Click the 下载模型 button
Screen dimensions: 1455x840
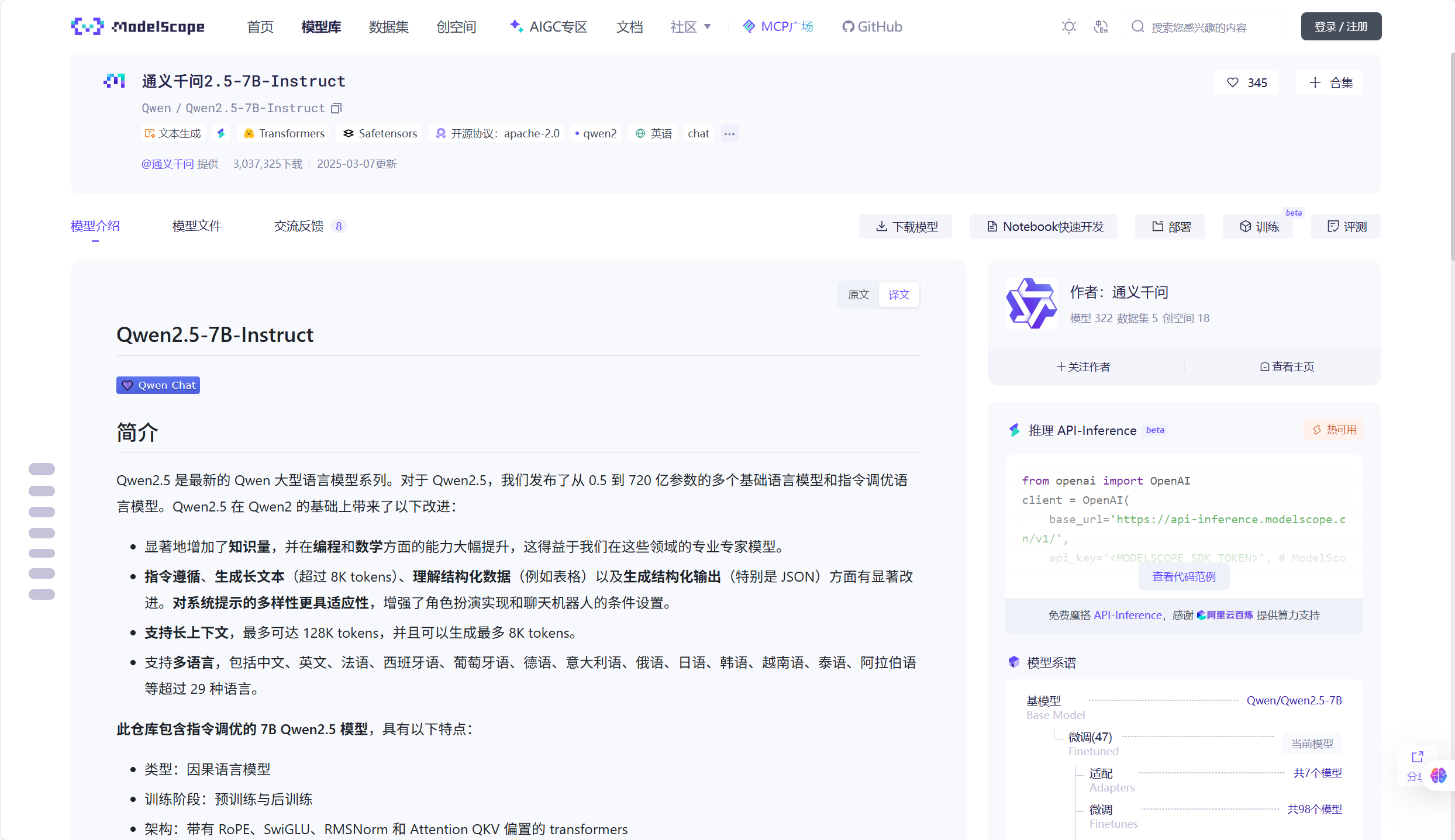pyautogui.click(x=906, y=226)
